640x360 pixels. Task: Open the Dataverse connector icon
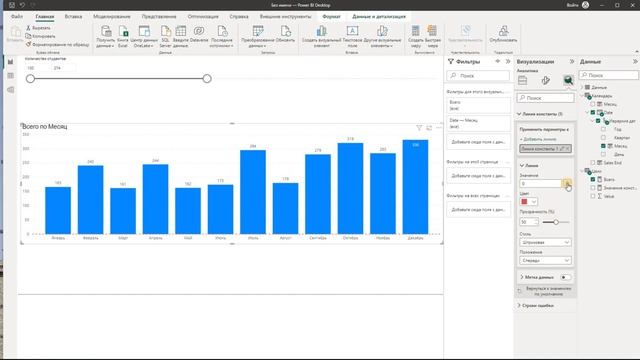199,31
